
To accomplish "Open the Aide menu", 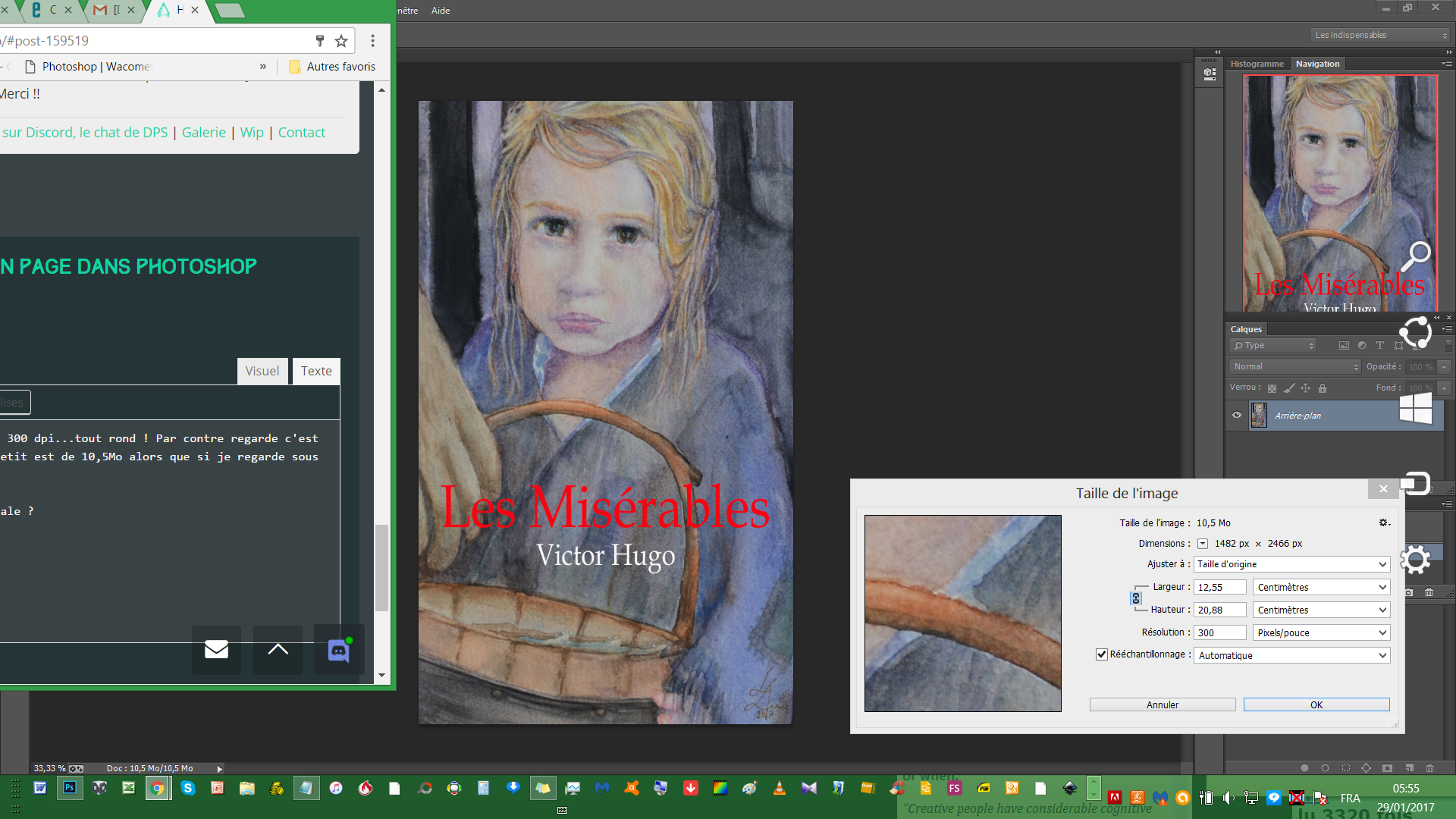I will (x=441, y=11).
